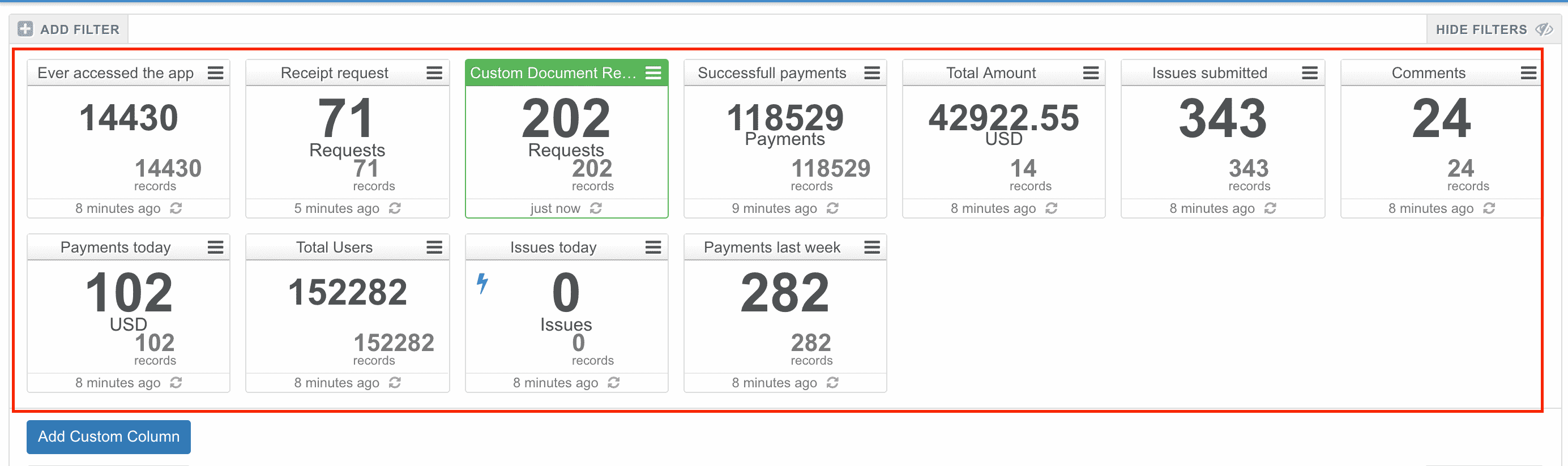This screenshot has width=1568, height=466.
Task: Select the Payments today card title
Action: [116, 247]
